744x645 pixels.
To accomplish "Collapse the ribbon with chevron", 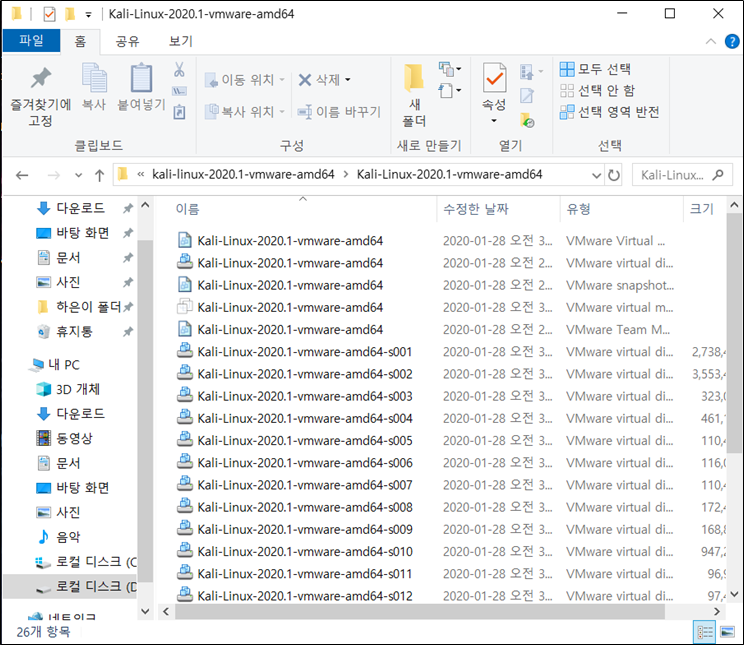I will pos(710,41).
